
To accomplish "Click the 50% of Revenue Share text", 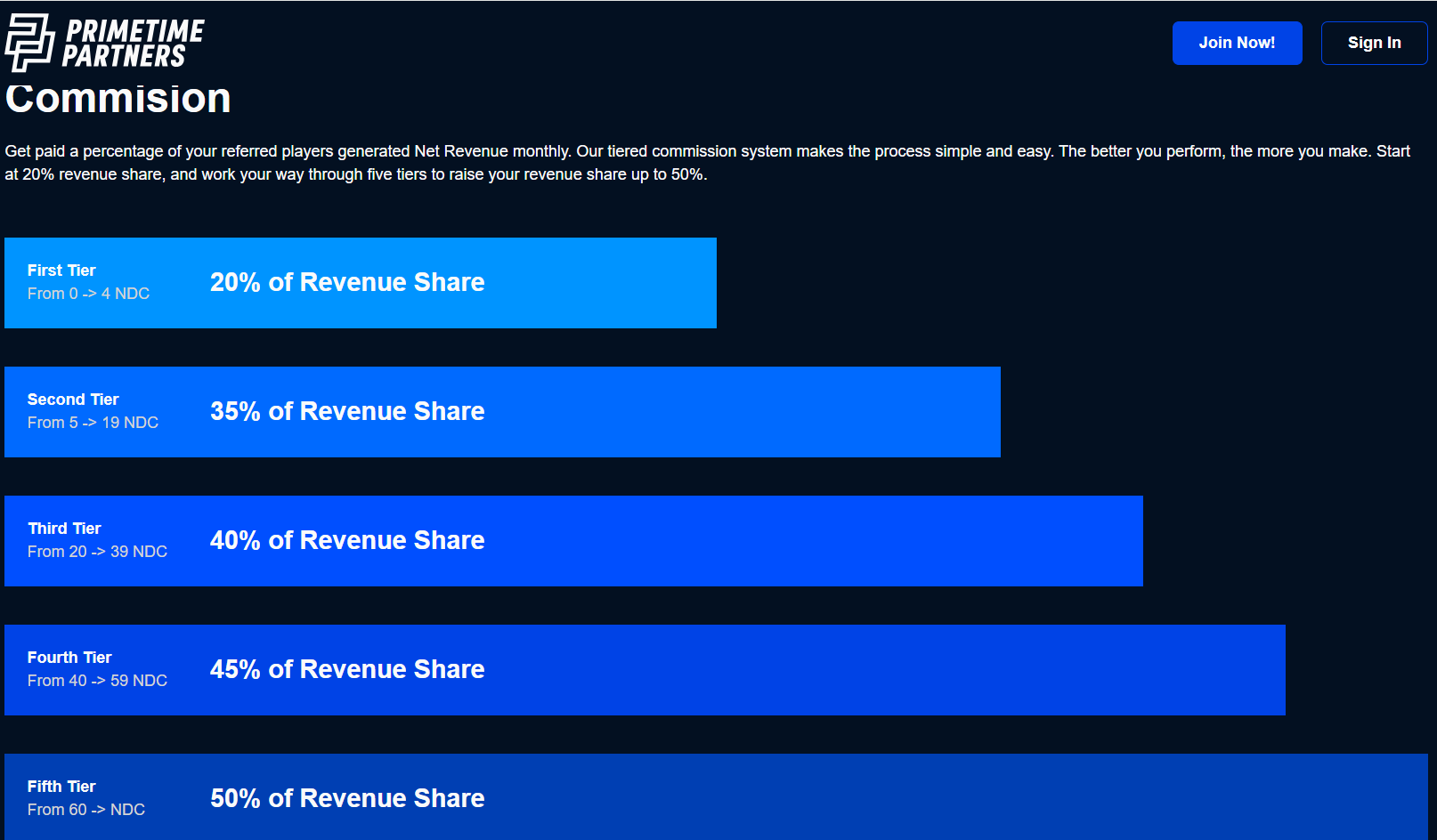I will pos(347,798).
